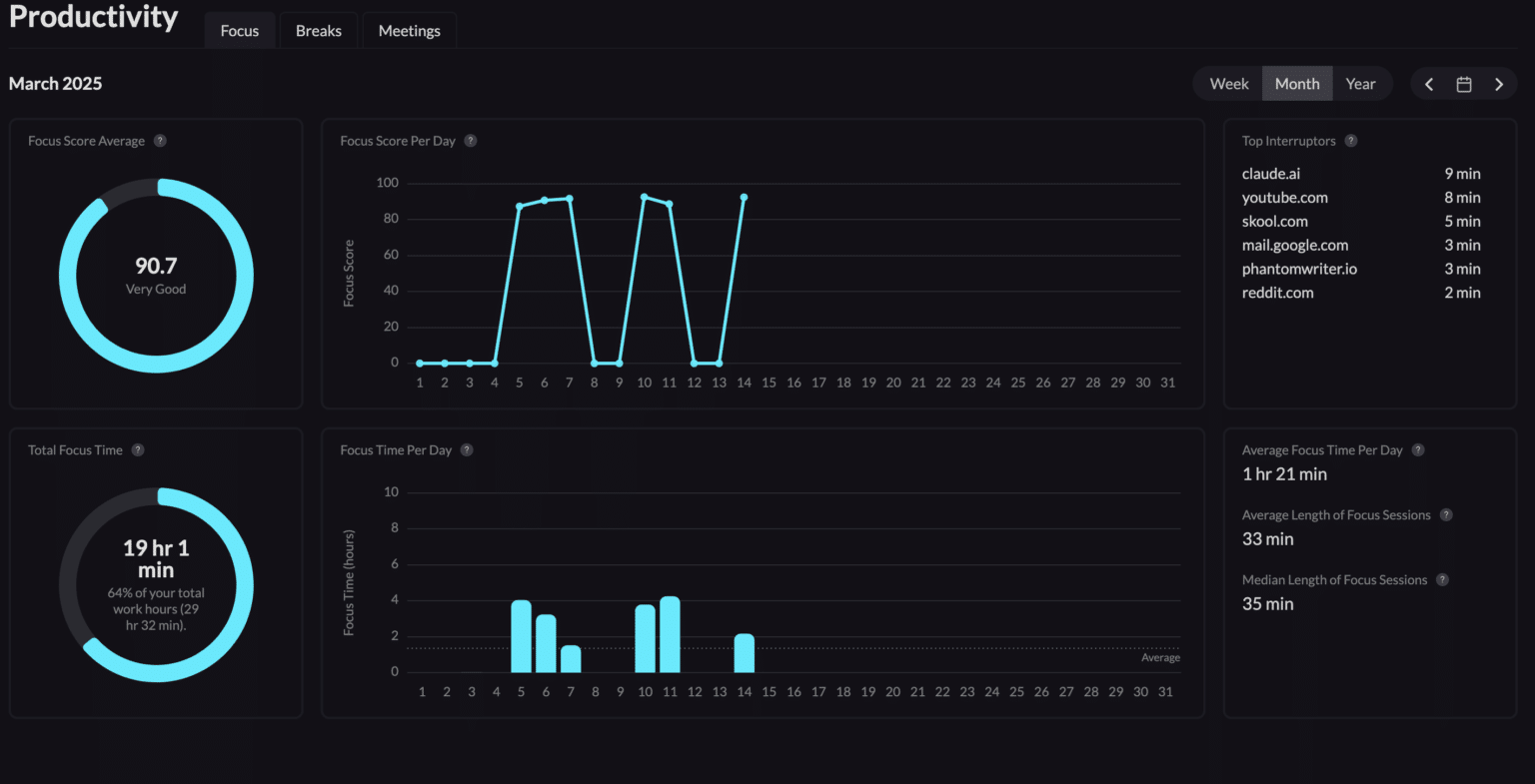Click the day 14 bar in Focus Time chart
Image resolution: width=1535 pixels, height=784 pixels.
tap(745, 653)
